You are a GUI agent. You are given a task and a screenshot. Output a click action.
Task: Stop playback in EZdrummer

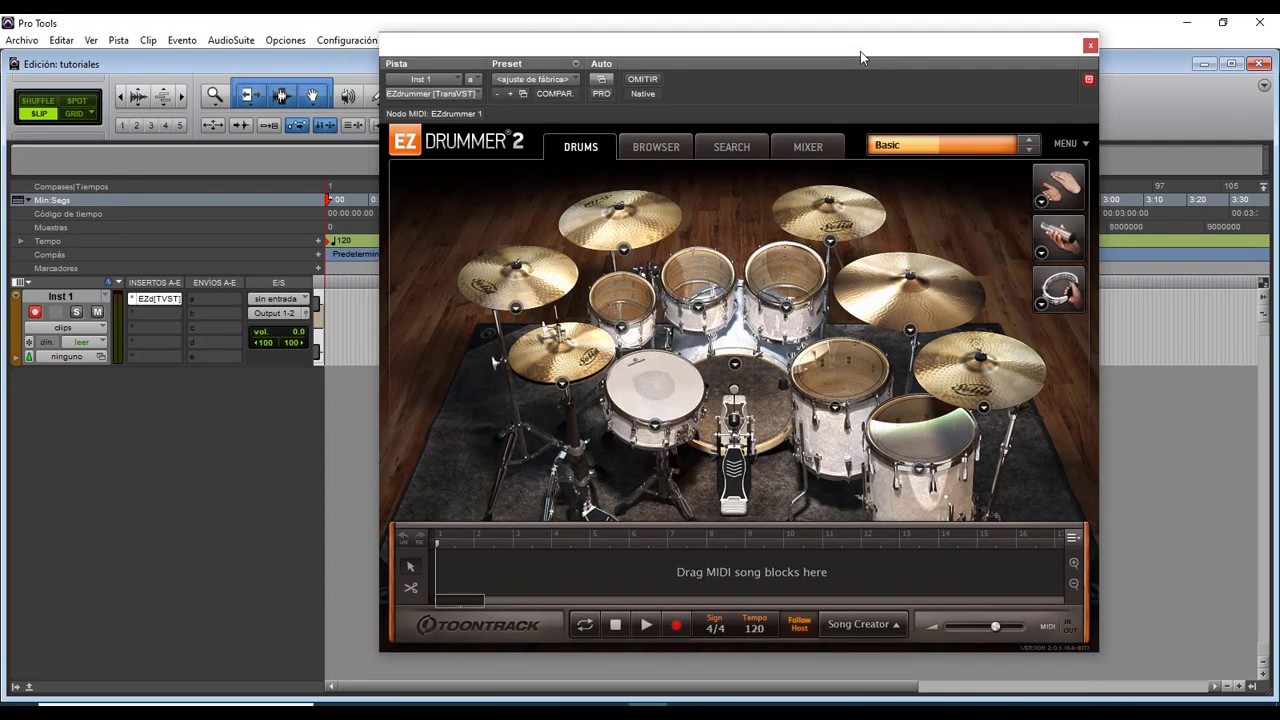[x=615, y=625]
